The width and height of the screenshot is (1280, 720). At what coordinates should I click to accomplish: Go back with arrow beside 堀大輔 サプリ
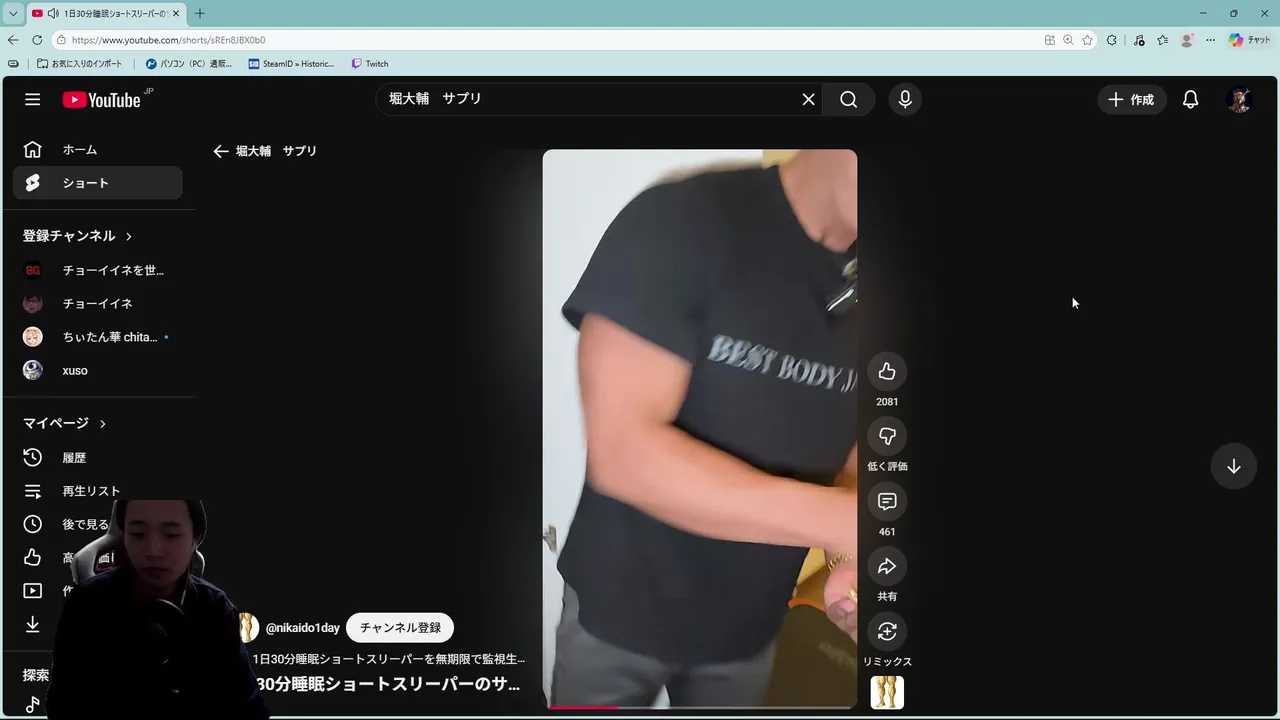[x=221, y=151]
